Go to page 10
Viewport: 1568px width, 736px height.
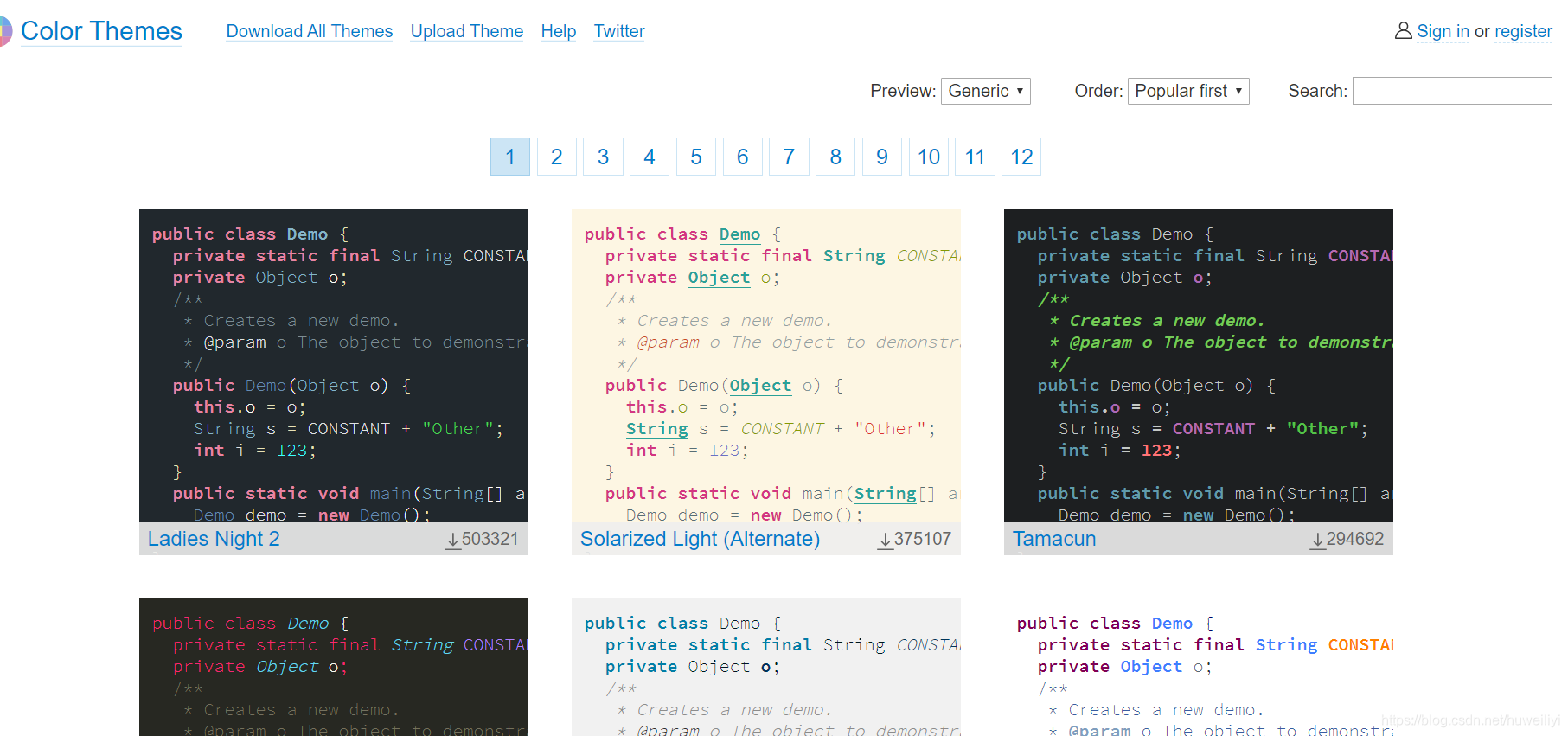(929, 157)
